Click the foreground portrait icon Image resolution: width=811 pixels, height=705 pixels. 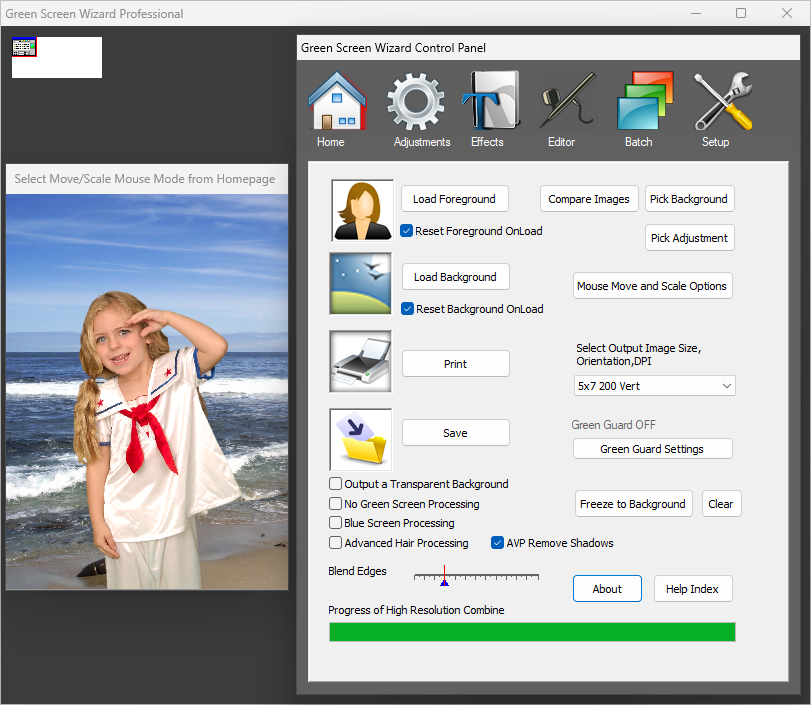click(361, 210)
